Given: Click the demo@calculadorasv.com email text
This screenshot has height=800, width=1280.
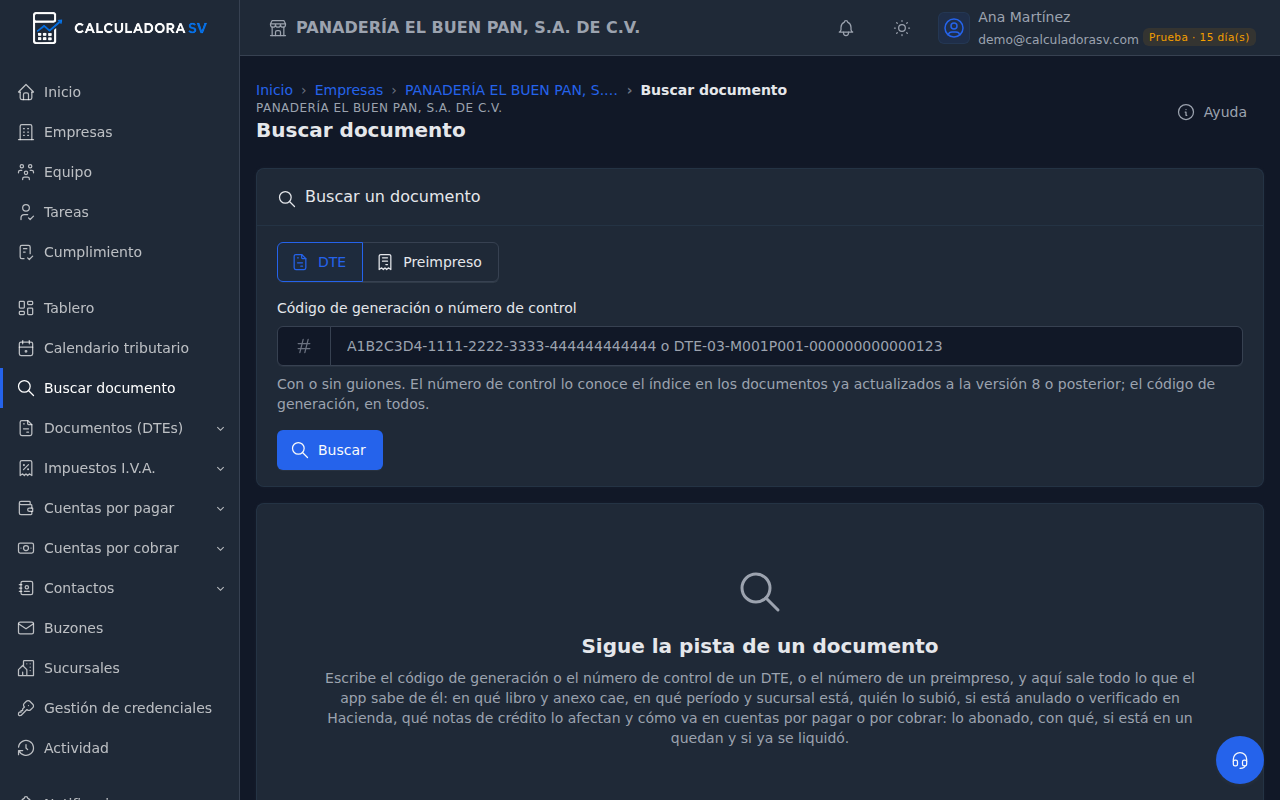Looking at the screenshot, I should point(1058,39).
